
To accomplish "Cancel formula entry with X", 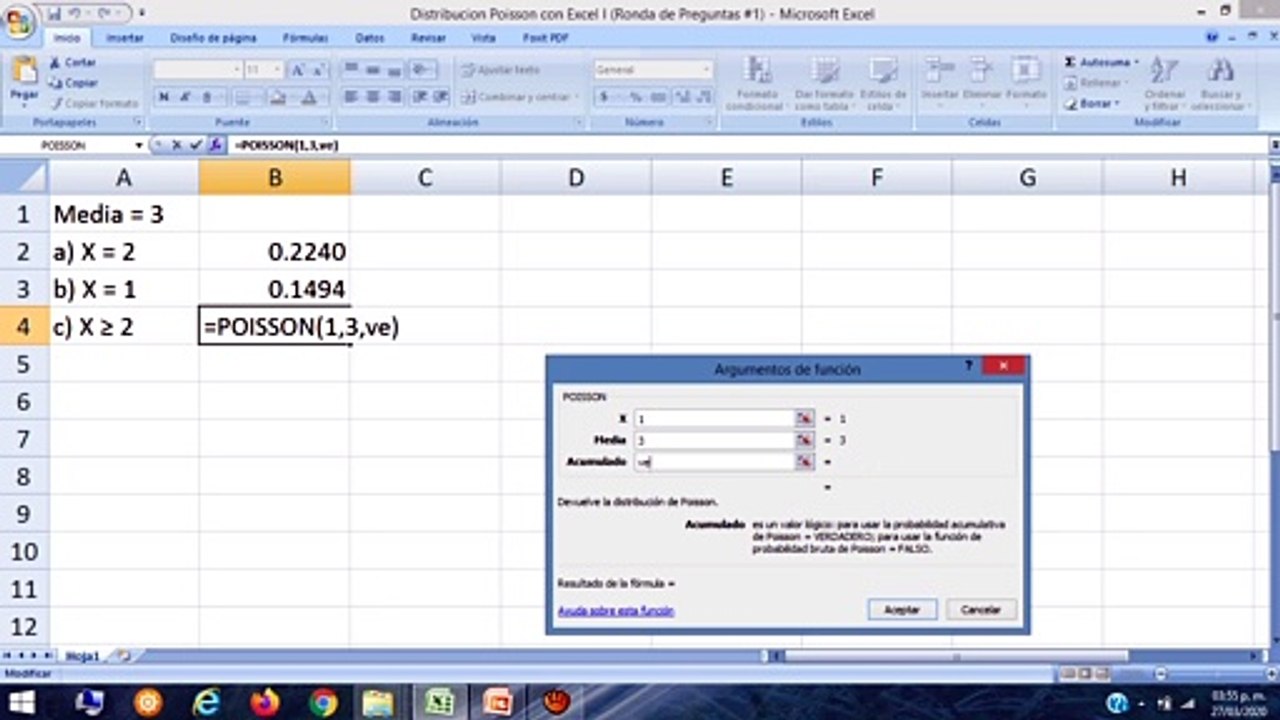I will click(x=177, y=145).
